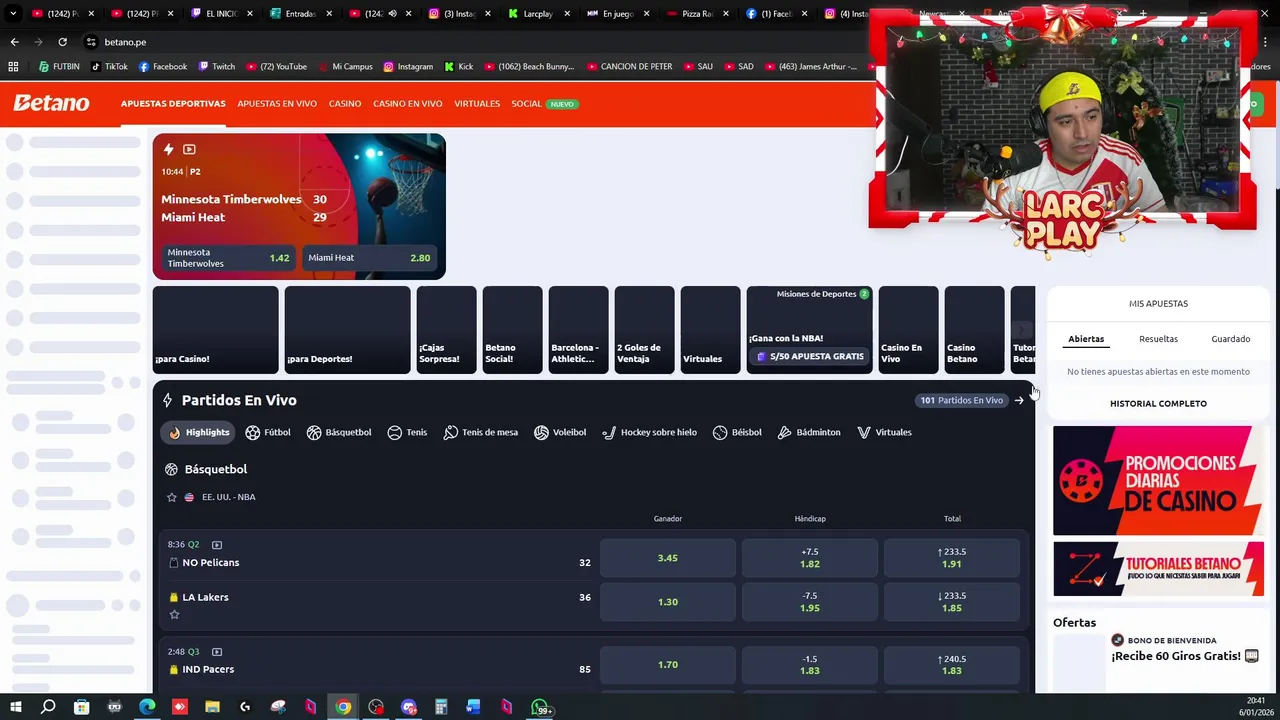The image size is (1280, 720).
Task: Open Barcelona - Athletic promo card
Action: click(x=578, y=330)
